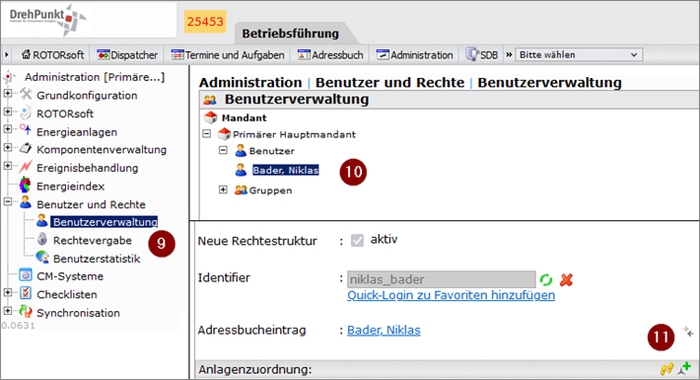Image resolution: width=700 pixels, height=380 pixels.
Task: Expand the Checklisten node
Action: point(8,292)
